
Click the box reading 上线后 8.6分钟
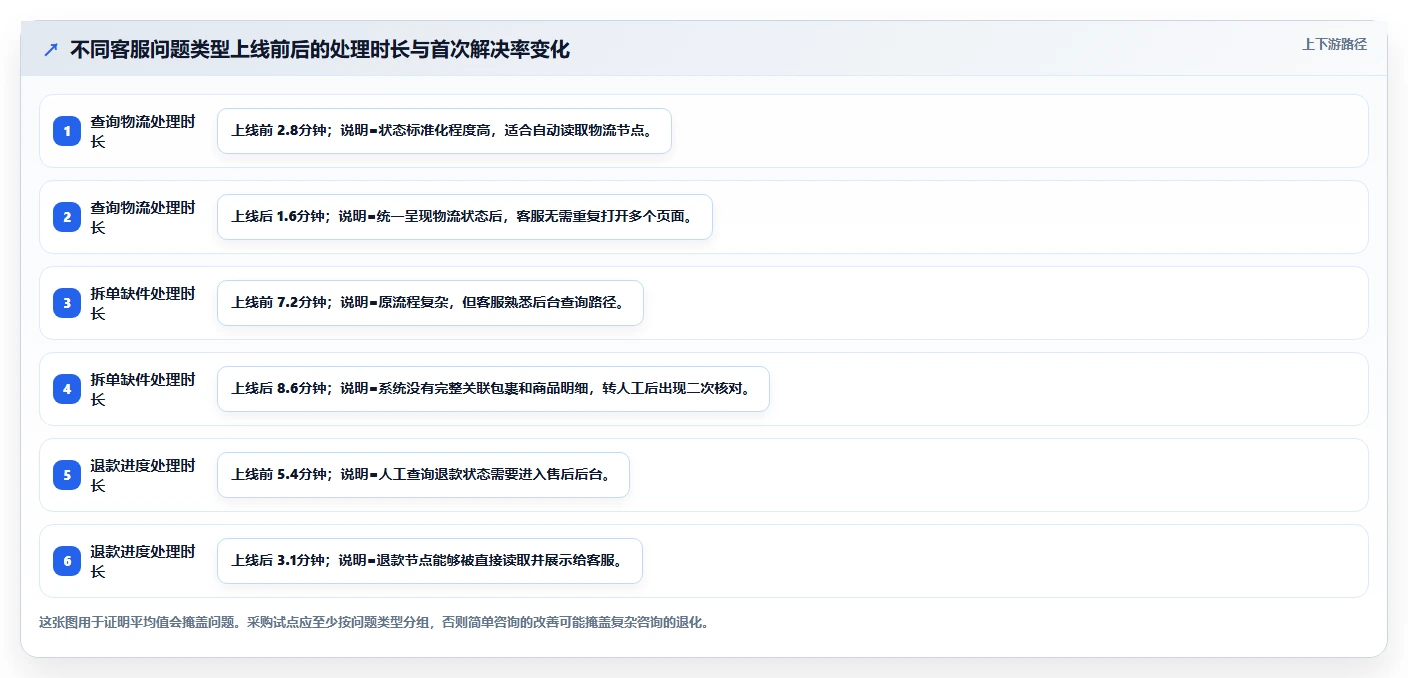click(493, 389)
